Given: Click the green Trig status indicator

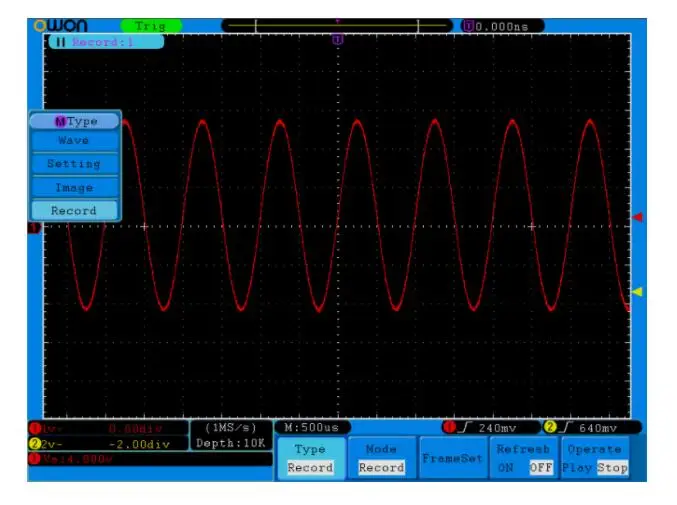Looking at the screenshot, I should coord(151,26).
